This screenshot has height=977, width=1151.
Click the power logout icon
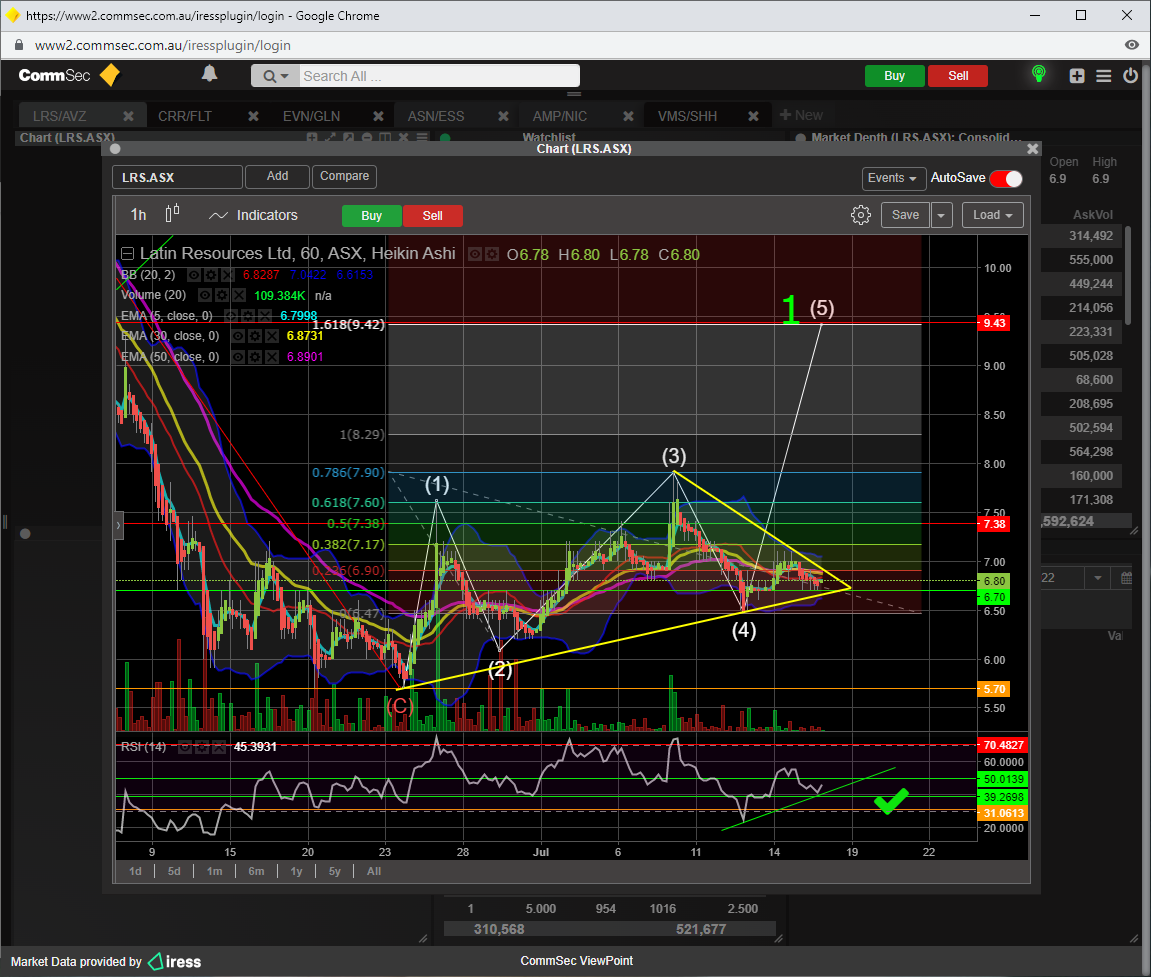[x=1130, y=76]
